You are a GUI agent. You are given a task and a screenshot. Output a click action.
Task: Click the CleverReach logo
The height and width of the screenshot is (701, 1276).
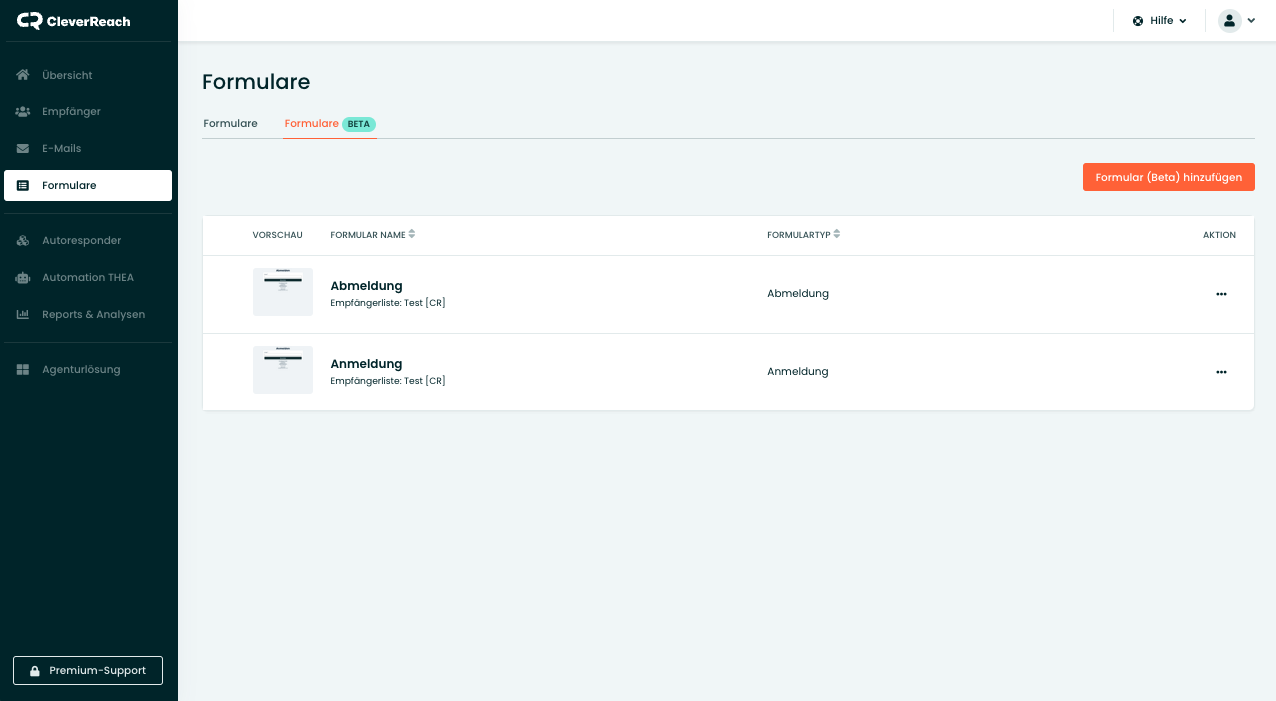coord(73,21)
